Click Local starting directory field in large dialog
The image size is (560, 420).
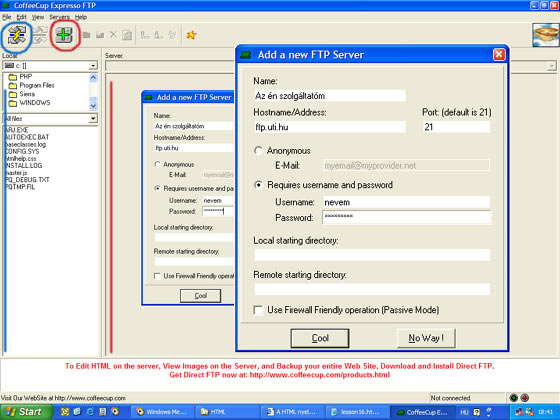click(x=372, y=255)
